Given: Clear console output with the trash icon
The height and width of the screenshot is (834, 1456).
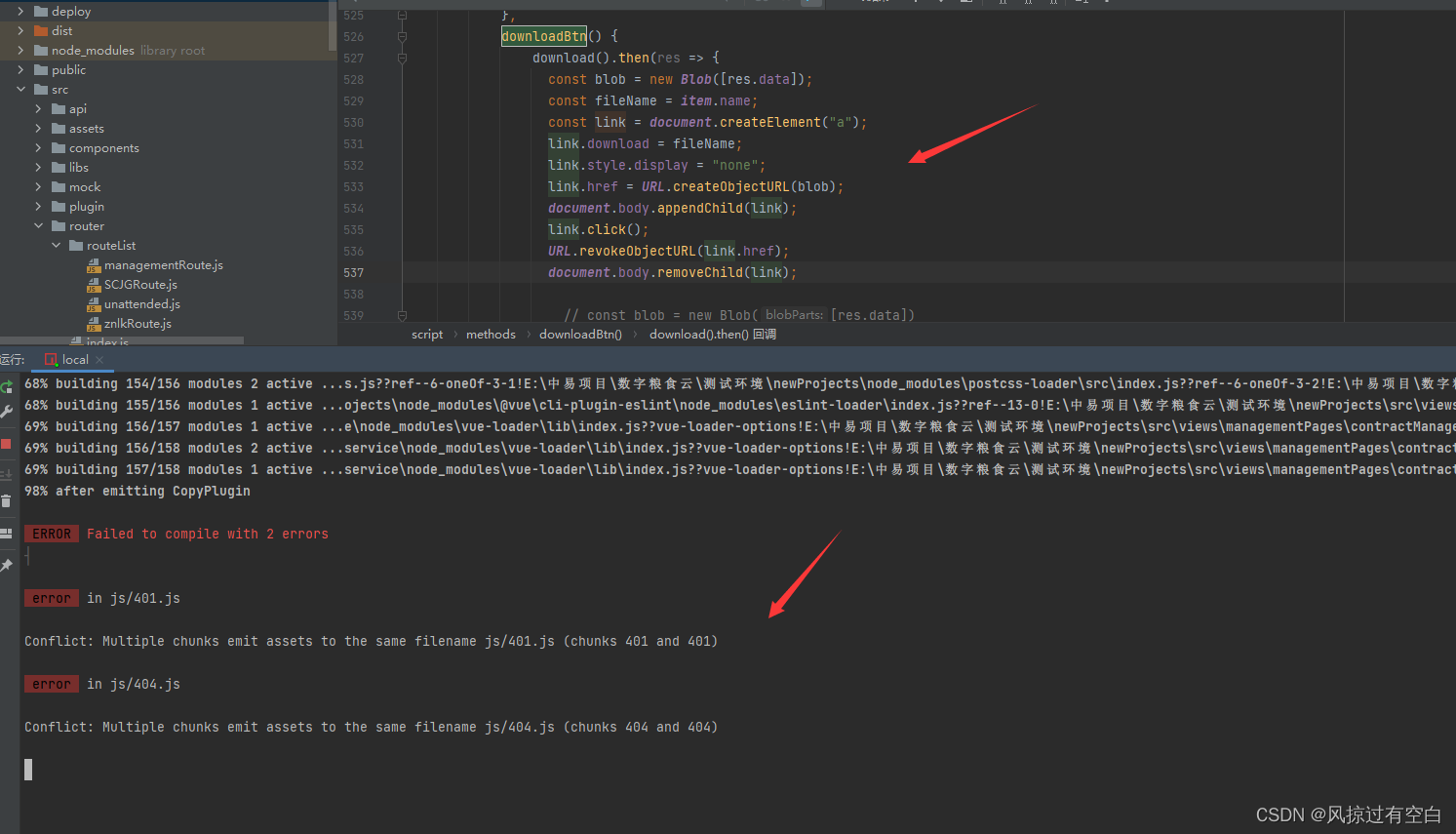Looking at the screenshot, I should 6,500.
